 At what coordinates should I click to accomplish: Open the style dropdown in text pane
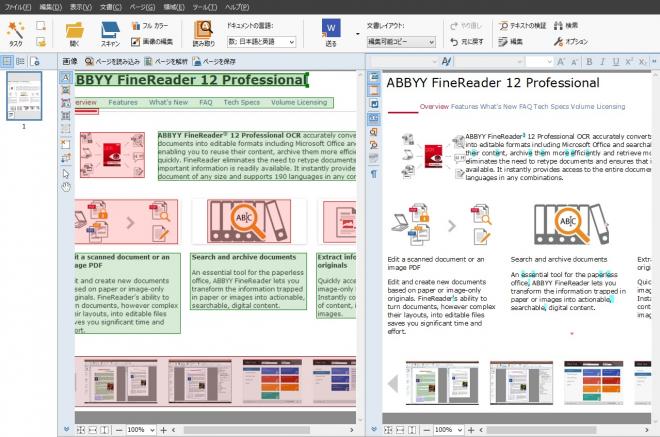point(404,61)
